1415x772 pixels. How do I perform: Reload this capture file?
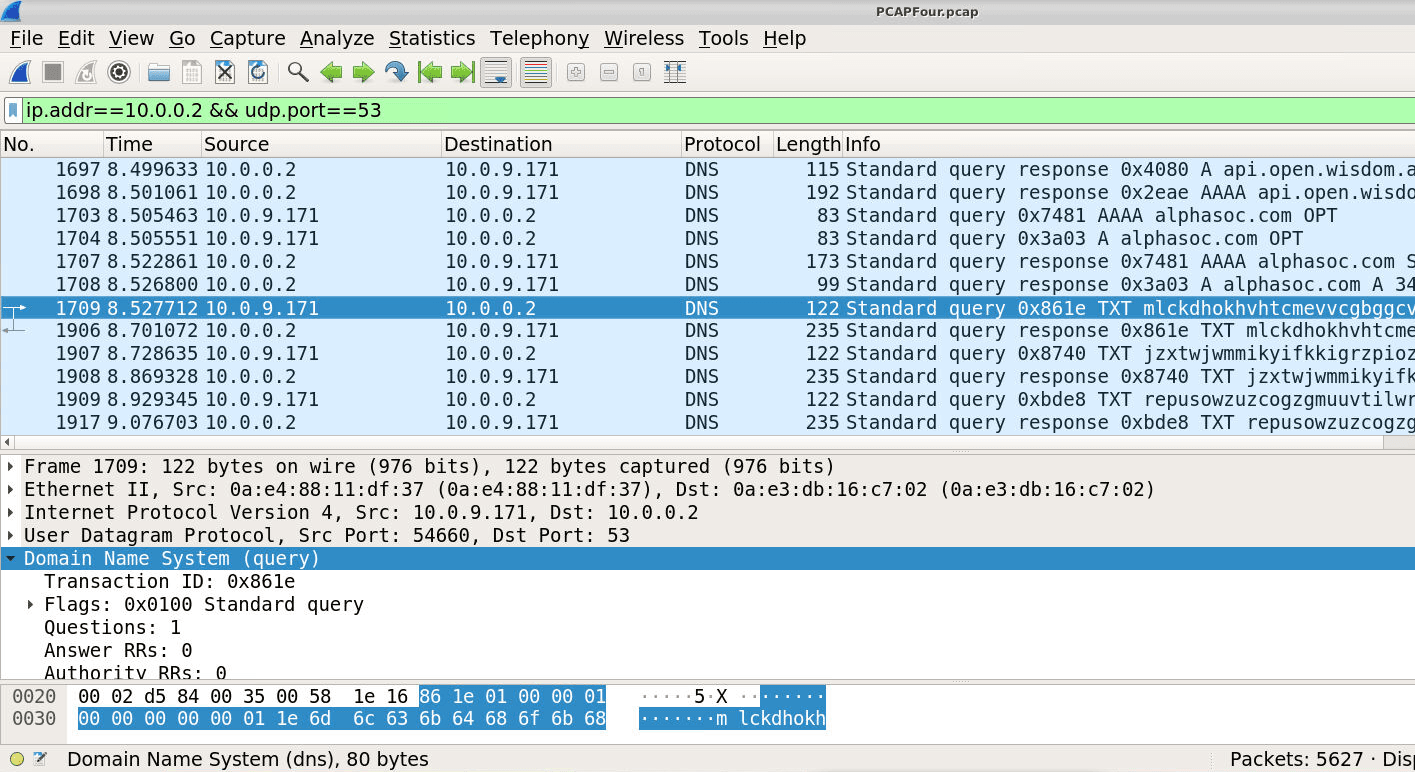click(x=258, y=72)
